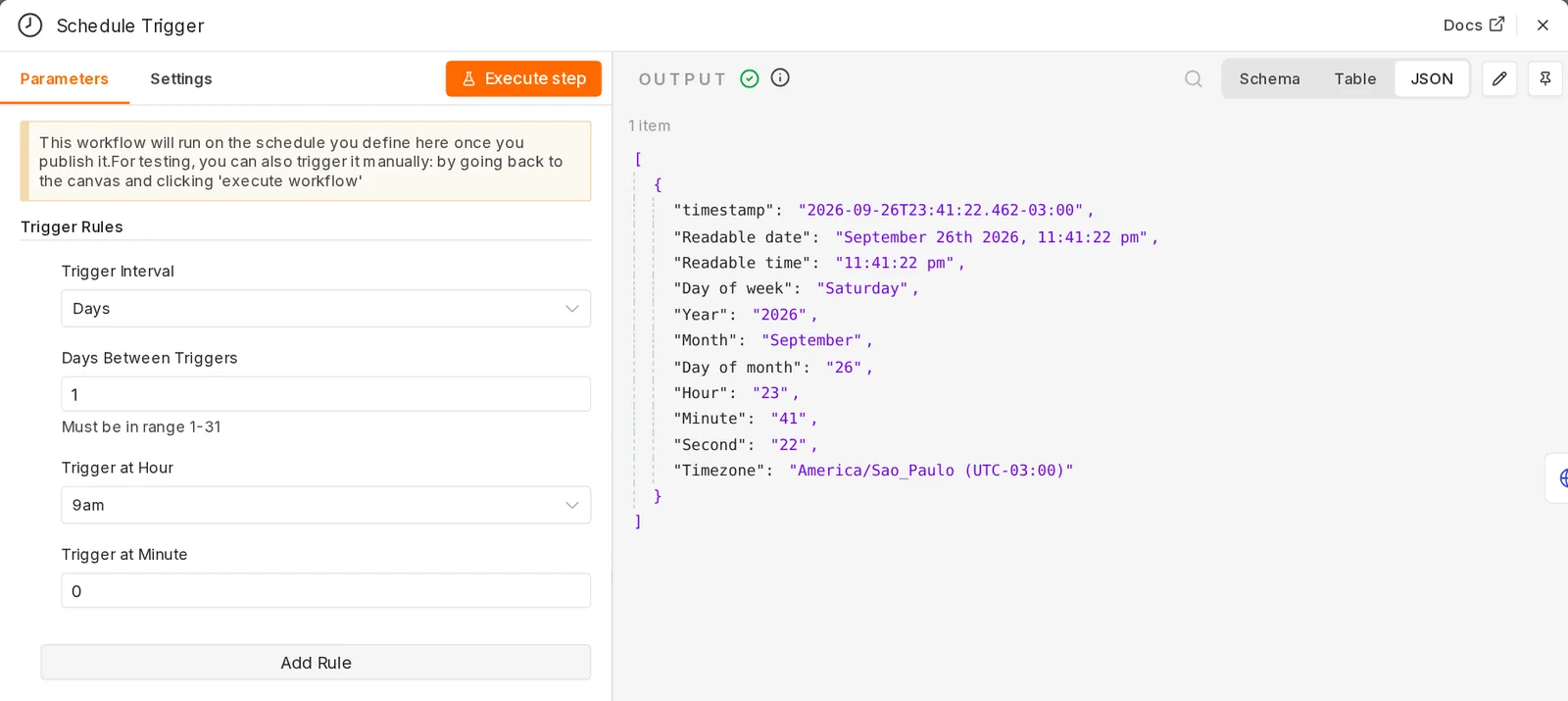1568x701 pixels.
Task: Open the Trigger at Hour dropdown showing 9am
Action: pyautogui.click(x=325, y=505)
